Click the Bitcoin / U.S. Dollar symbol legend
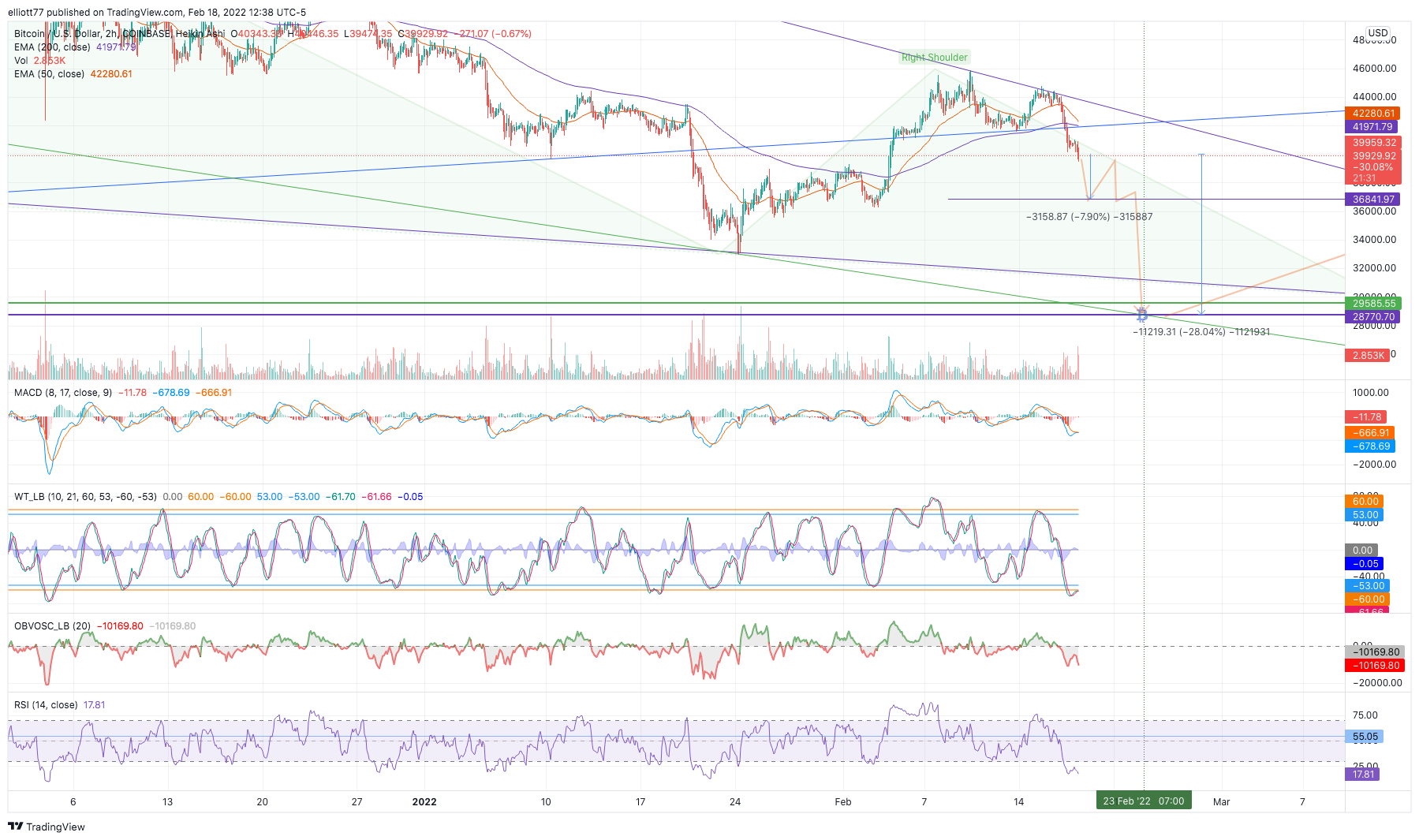 point(119,34)
